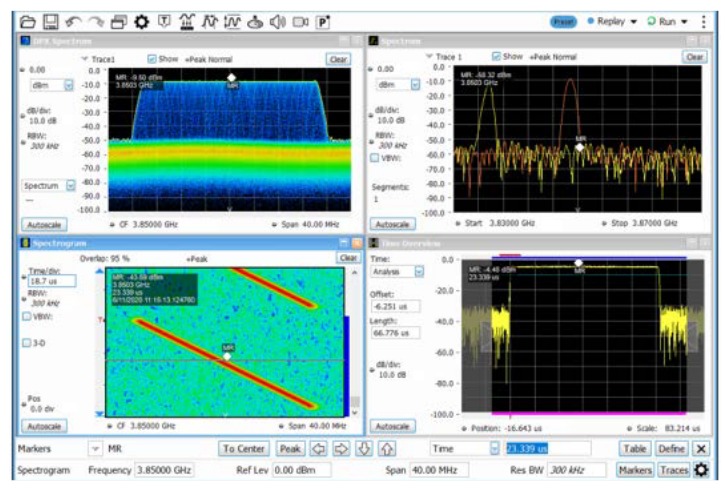
Task: Open the Markers MR selection dropdown
Action: click(96, 449)
